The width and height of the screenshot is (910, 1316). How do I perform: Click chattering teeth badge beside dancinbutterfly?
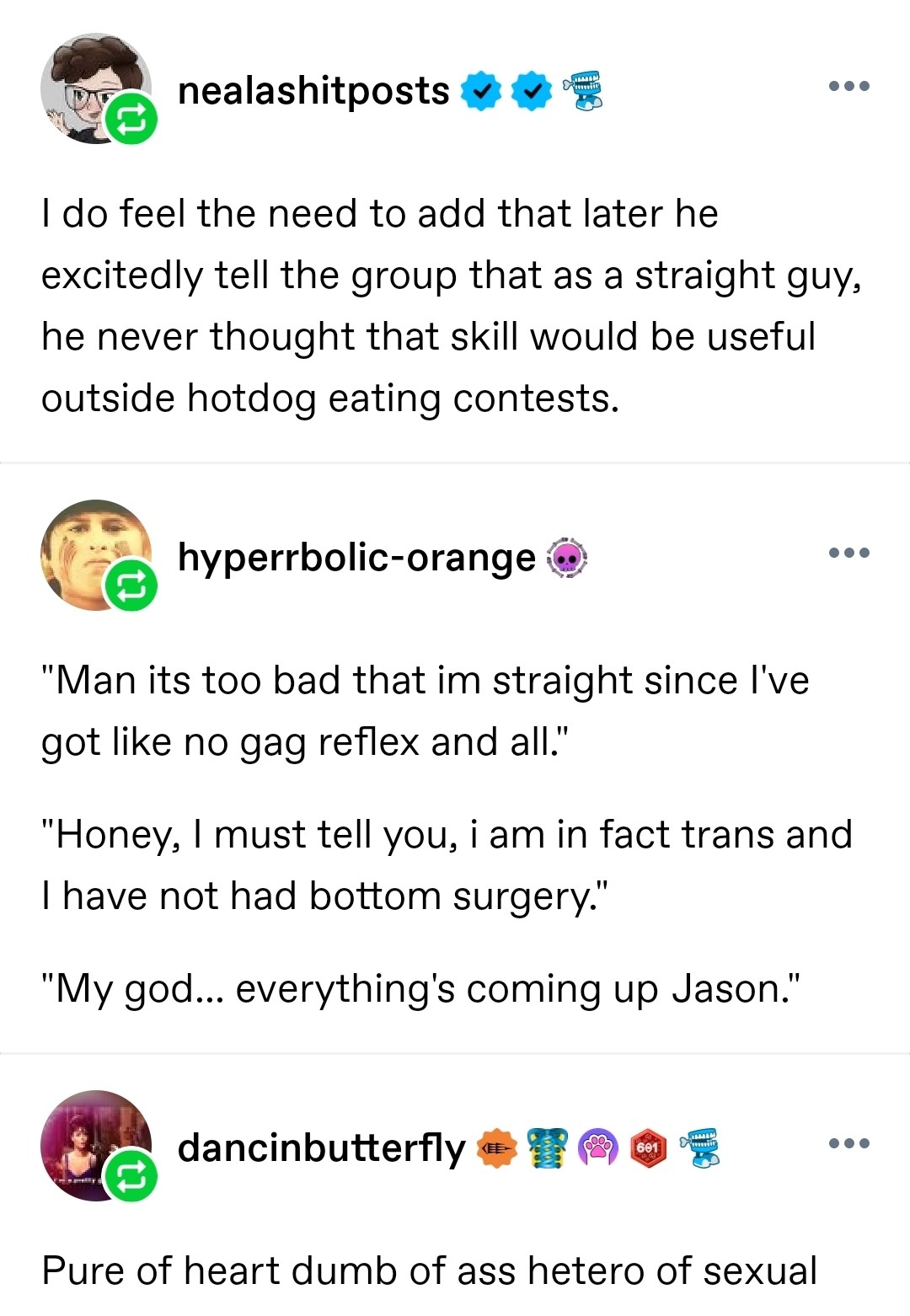700,1146
